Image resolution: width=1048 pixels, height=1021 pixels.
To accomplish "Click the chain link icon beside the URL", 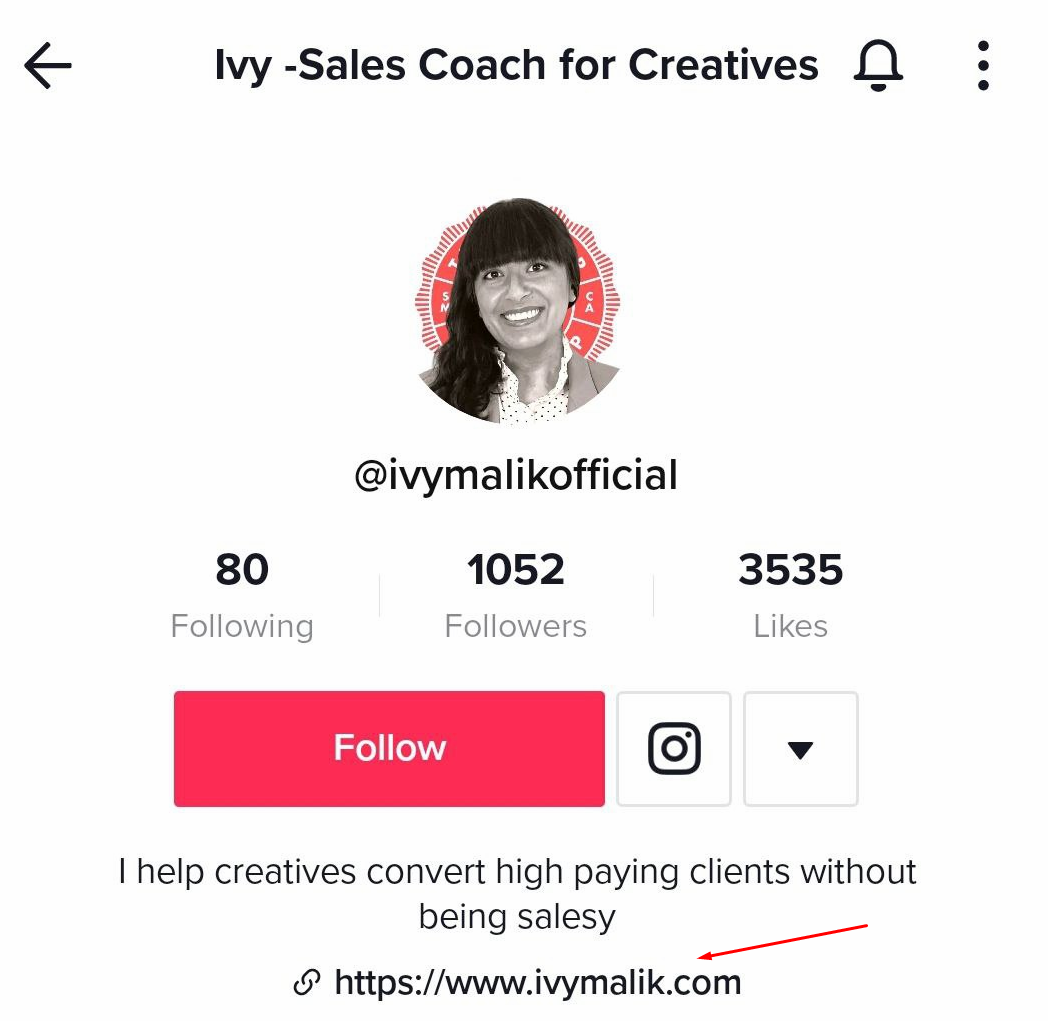I will [x=307, y=982].
